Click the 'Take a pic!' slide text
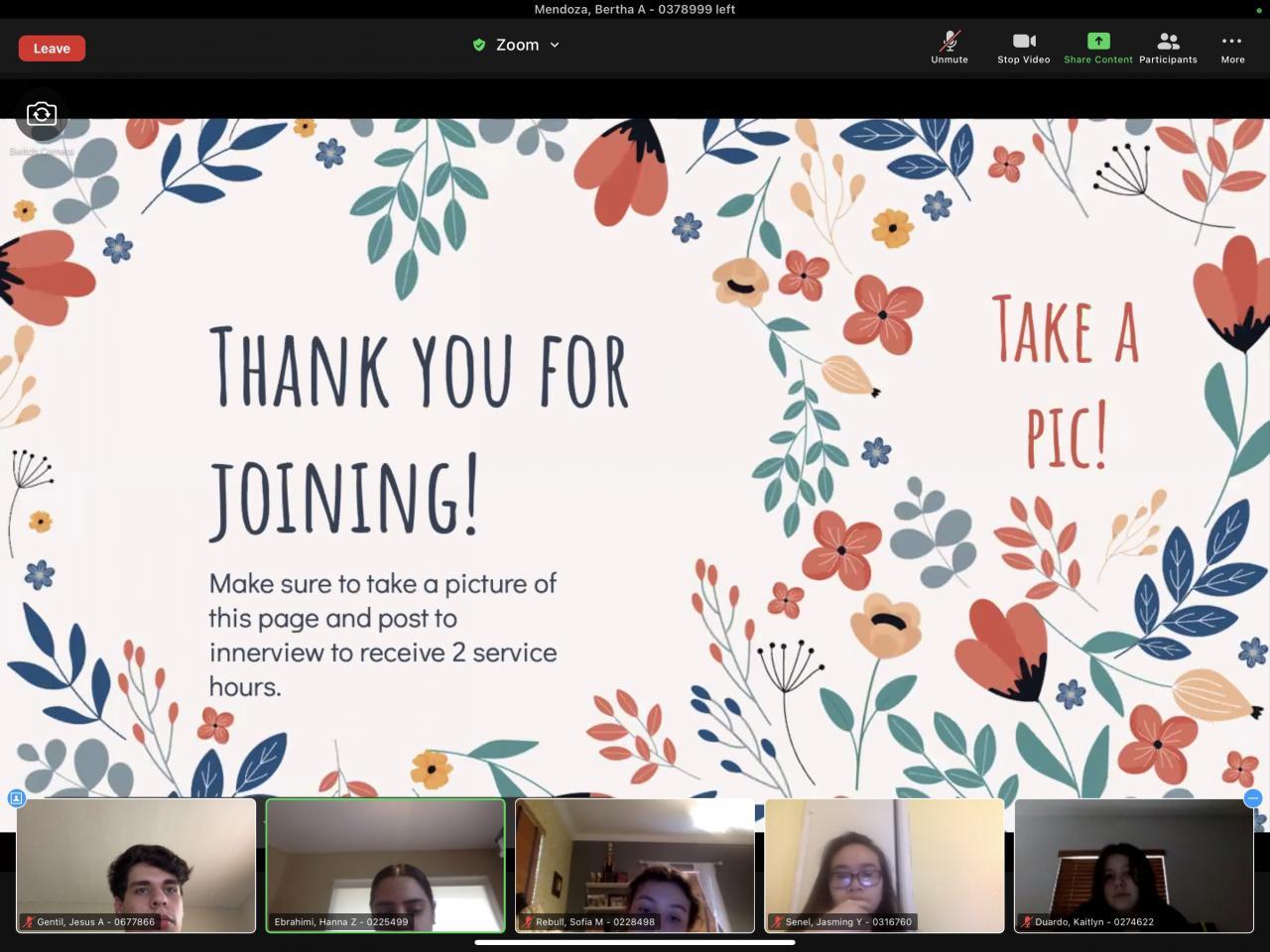 (x=1067, y=382)
